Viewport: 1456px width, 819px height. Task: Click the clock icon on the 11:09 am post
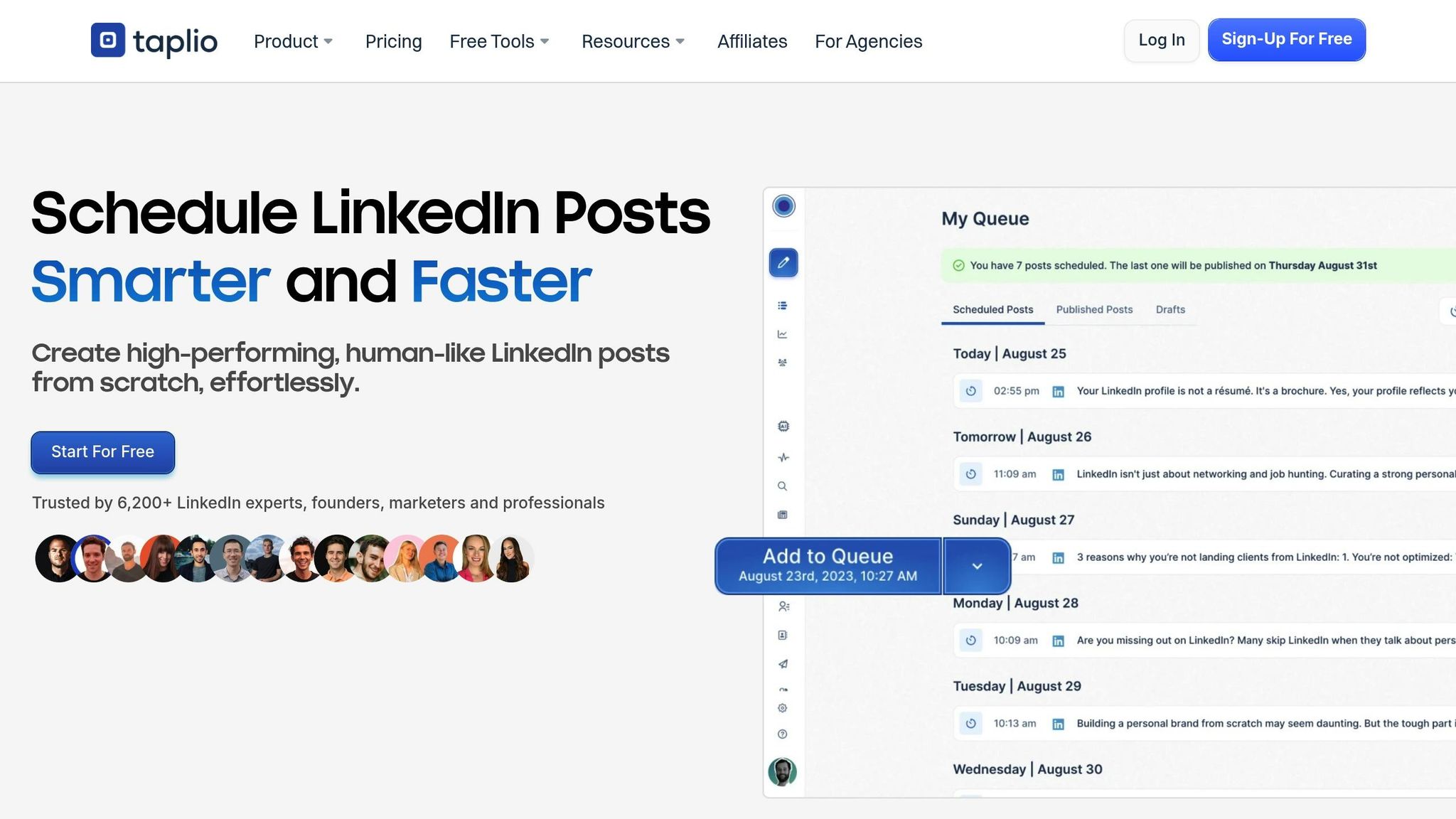[971, 474]
